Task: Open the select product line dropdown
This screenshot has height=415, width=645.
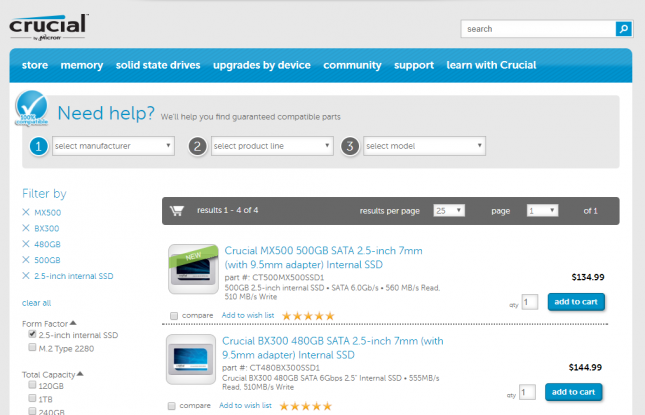Action: coord(272,146)
